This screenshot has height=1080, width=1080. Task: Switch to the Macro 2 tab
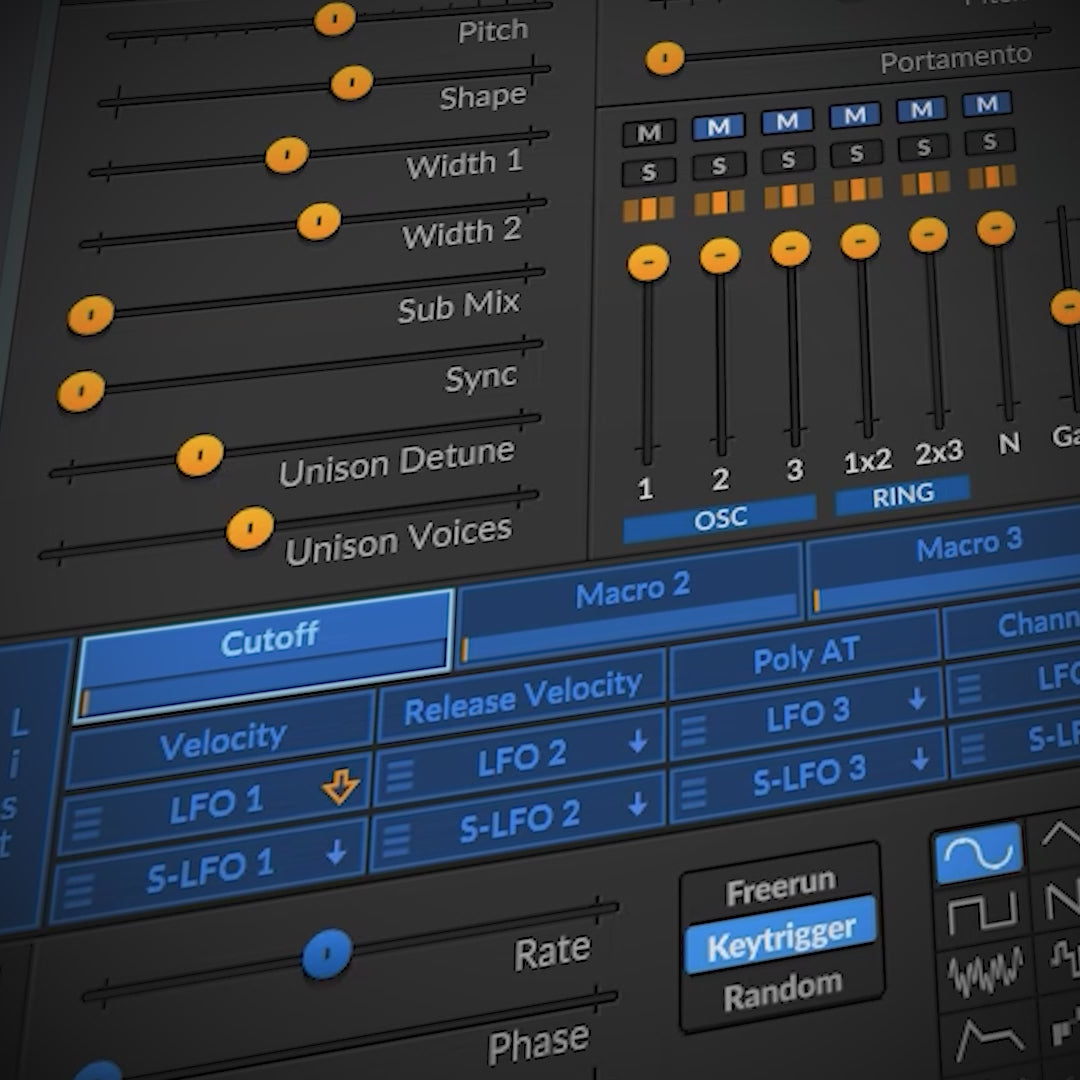tap(632, 591)
